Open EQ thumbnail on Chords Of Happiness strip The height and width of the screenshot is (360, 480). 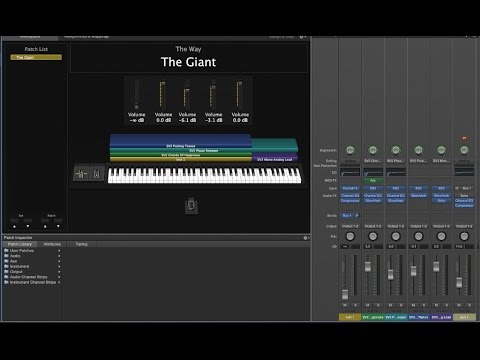[373, 172]
